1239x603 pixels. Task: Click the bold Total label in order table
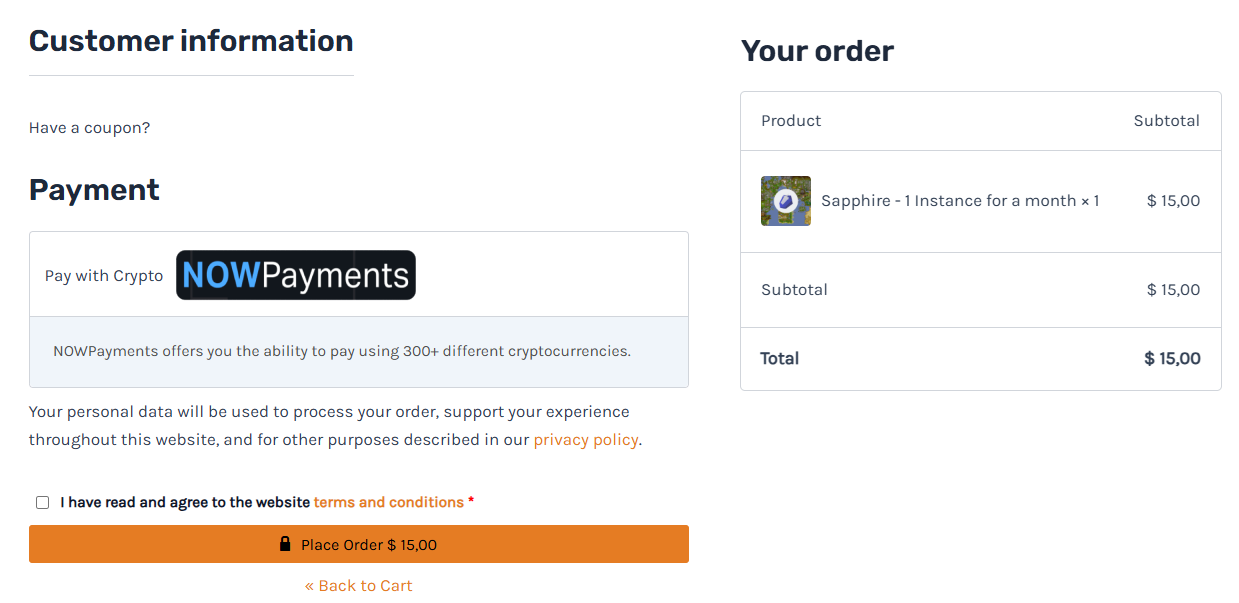pos(780,359)
